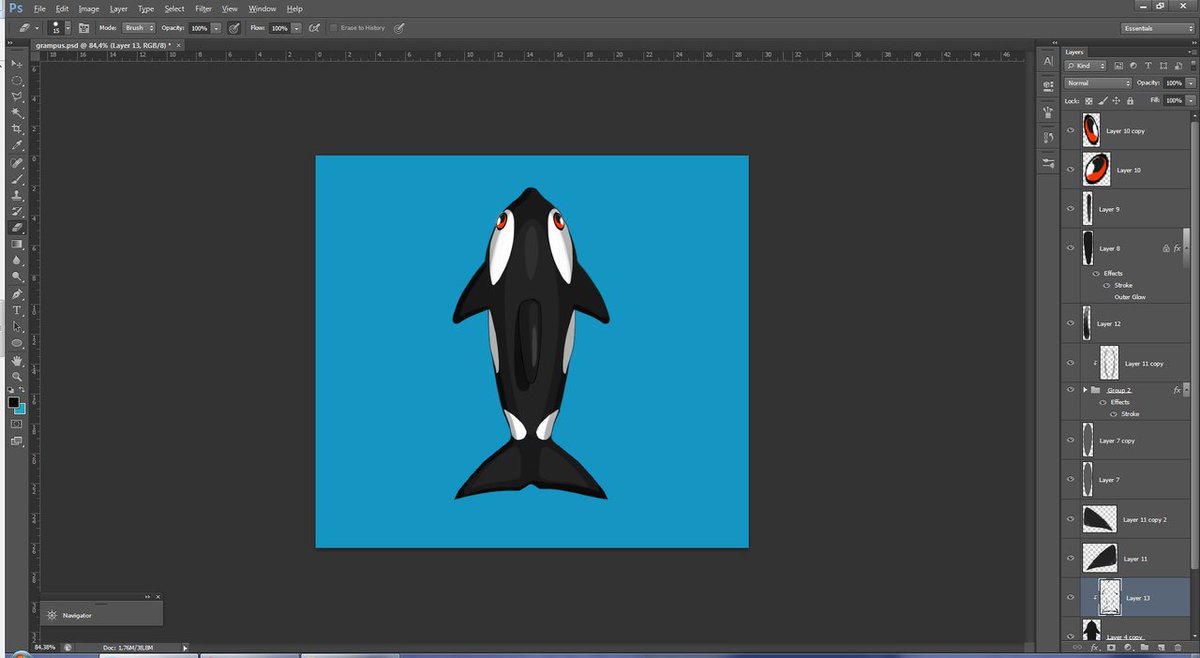Select the Pen tool
Screen dimensions: 1200x658
click(x=17, y=294)
